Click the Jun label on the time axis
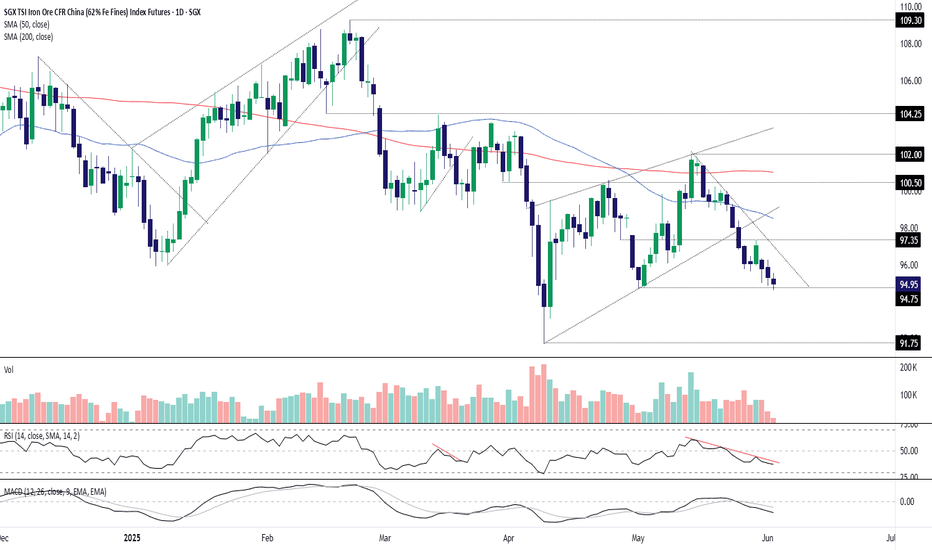The image size is (932, 550). [x=767, y=538]
